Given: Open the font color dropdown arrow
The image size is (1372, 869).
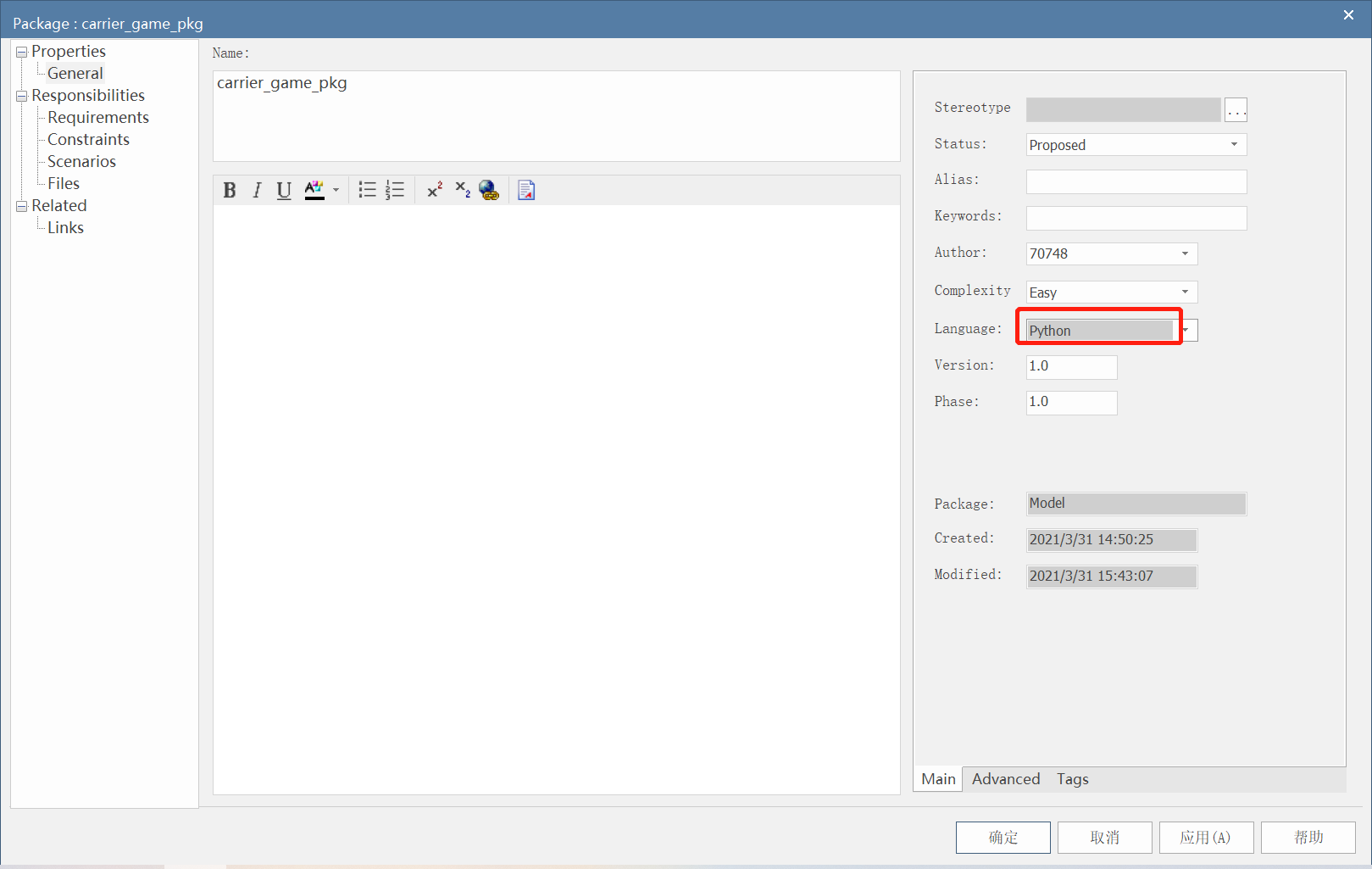Looking at the screenshot, I should 336,190.
